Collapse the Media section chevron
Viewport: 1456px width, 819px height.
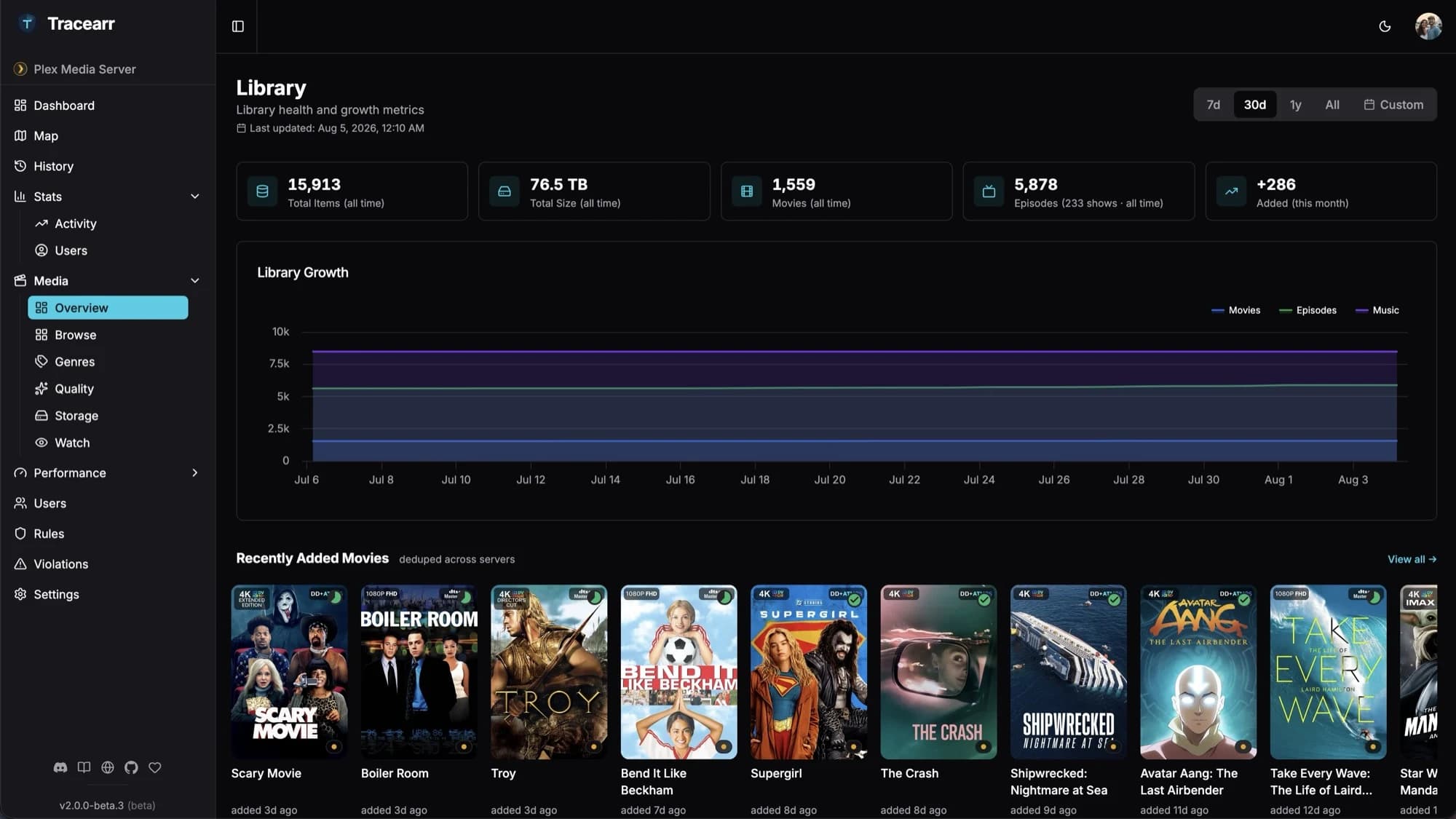(x=195, y=281)
